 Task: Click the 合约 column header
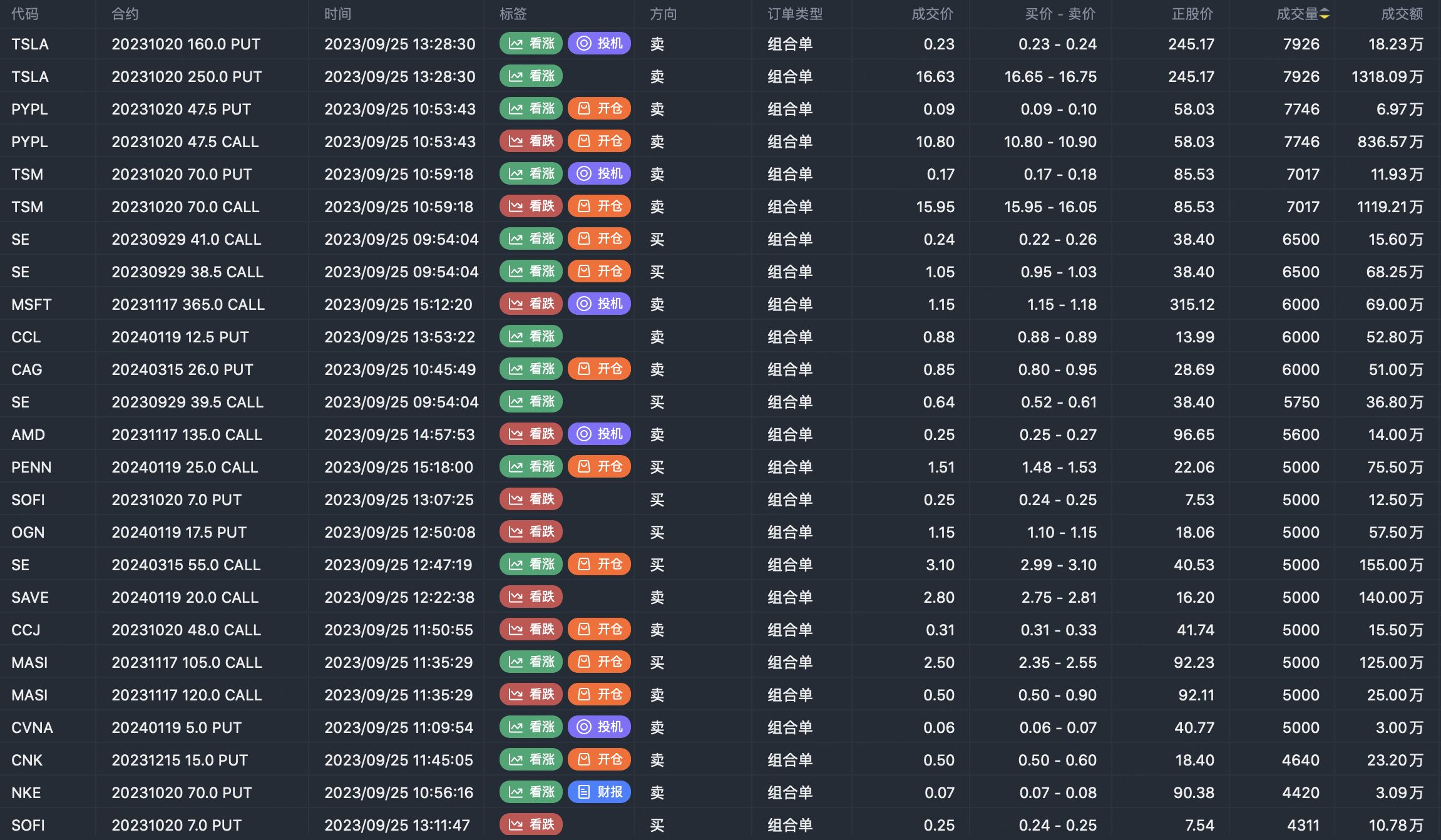[125, 14]
